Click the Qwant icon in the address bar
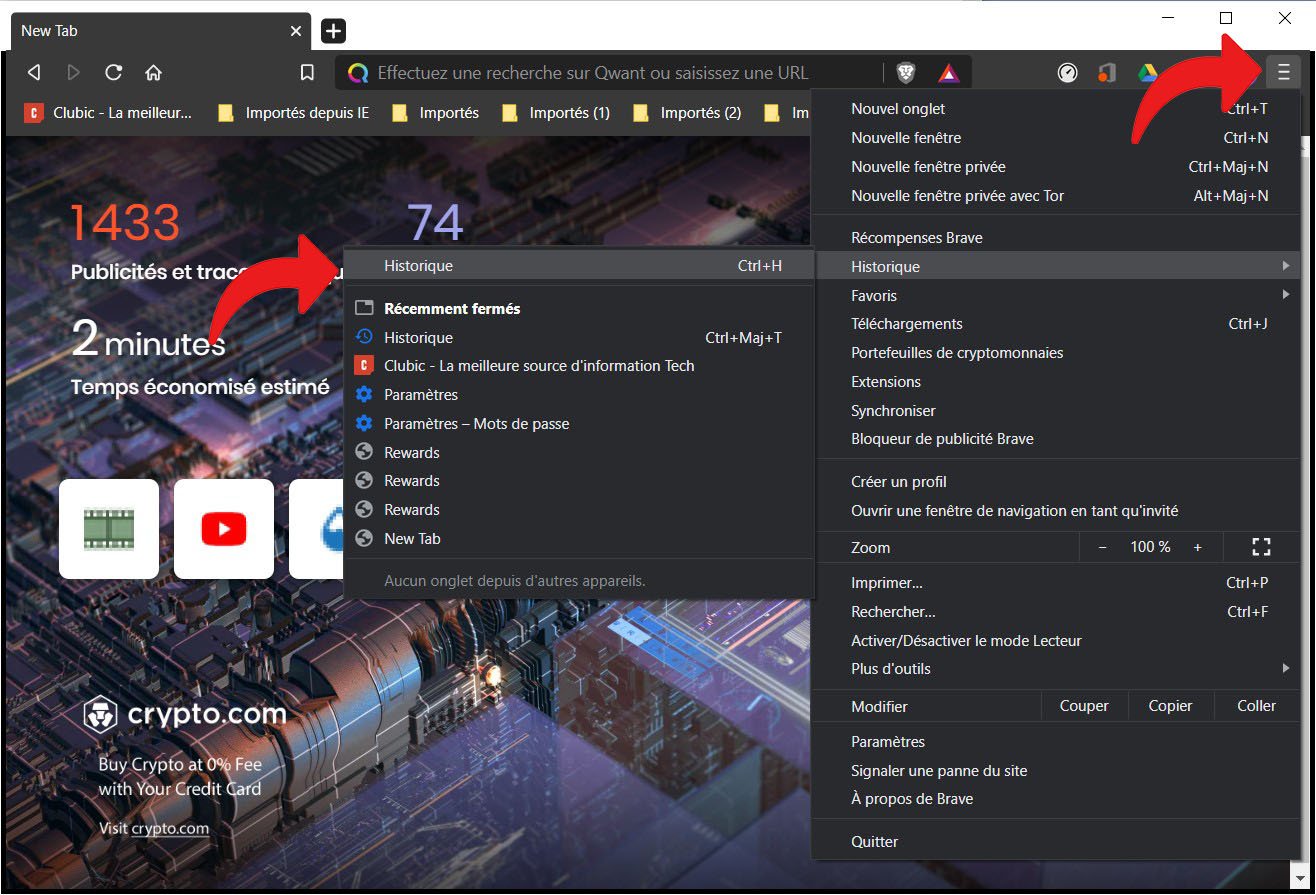 coord(357,72)
